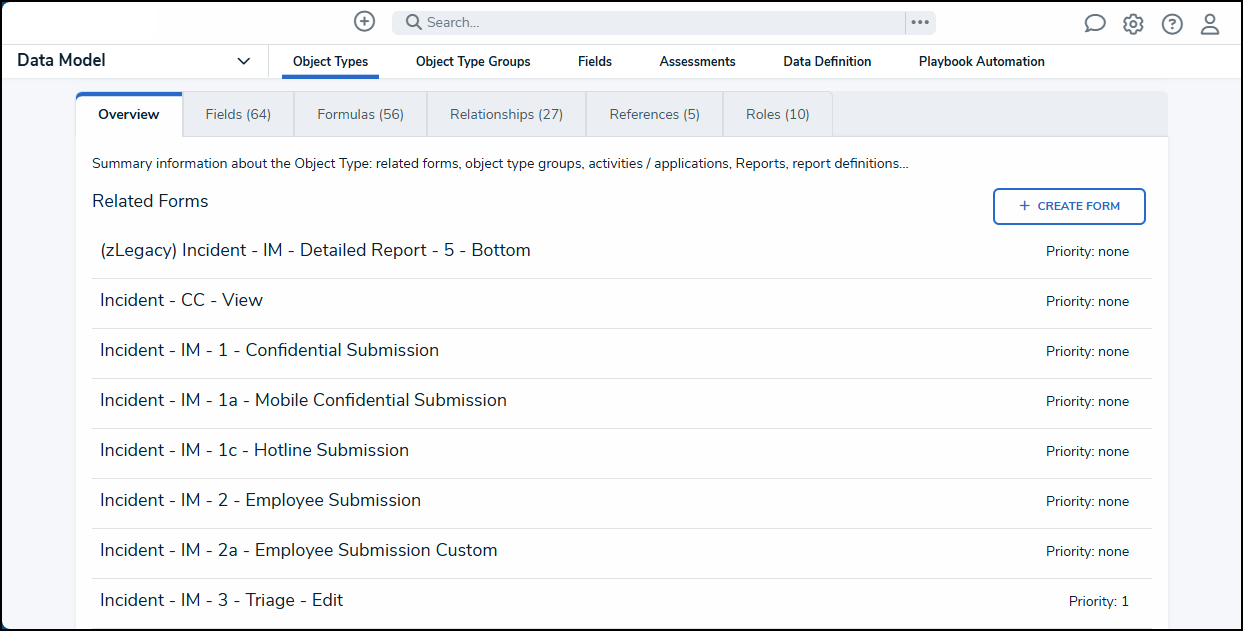
Task: Open the Incident - CC - View form
Action: click(x=181, y=300)
